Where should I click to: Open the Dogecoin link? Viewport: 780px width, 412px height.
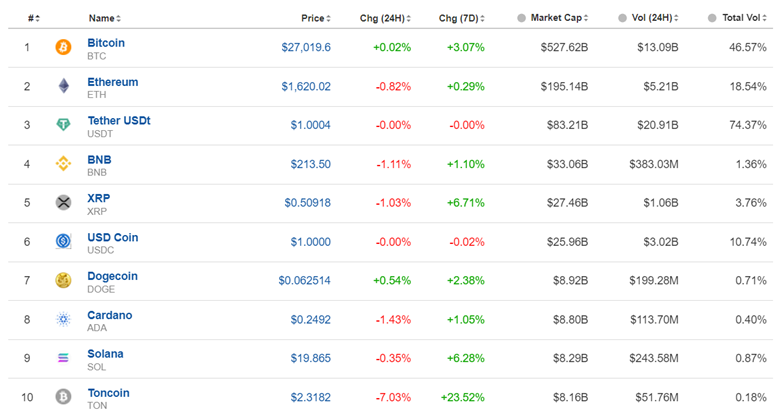(112, 276)
